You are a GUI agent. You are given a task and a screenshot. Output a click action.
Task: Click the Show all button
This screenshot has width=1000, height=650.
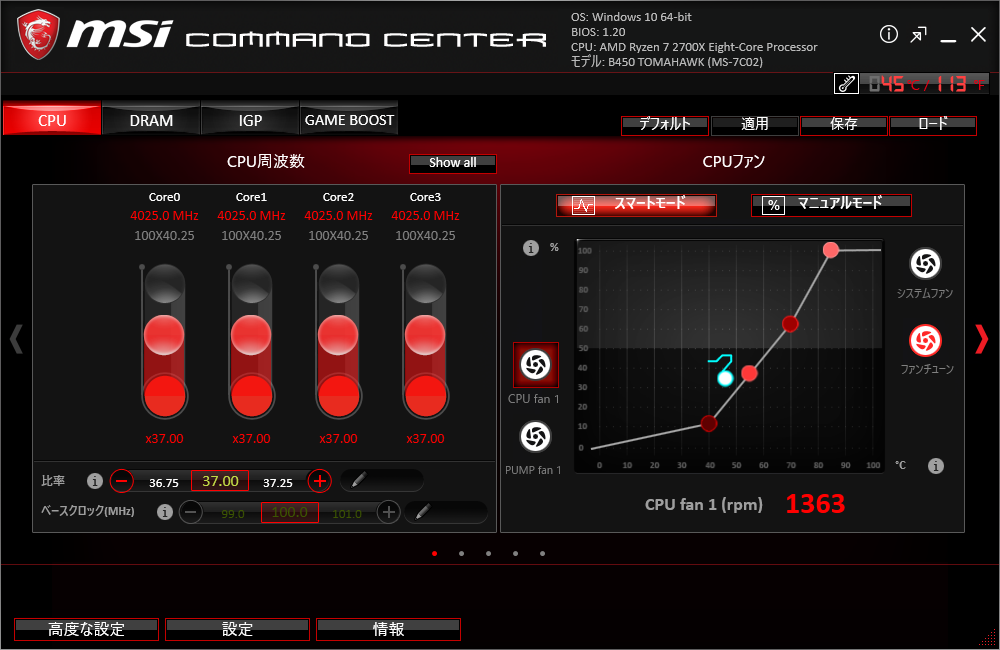pos(452,163)
